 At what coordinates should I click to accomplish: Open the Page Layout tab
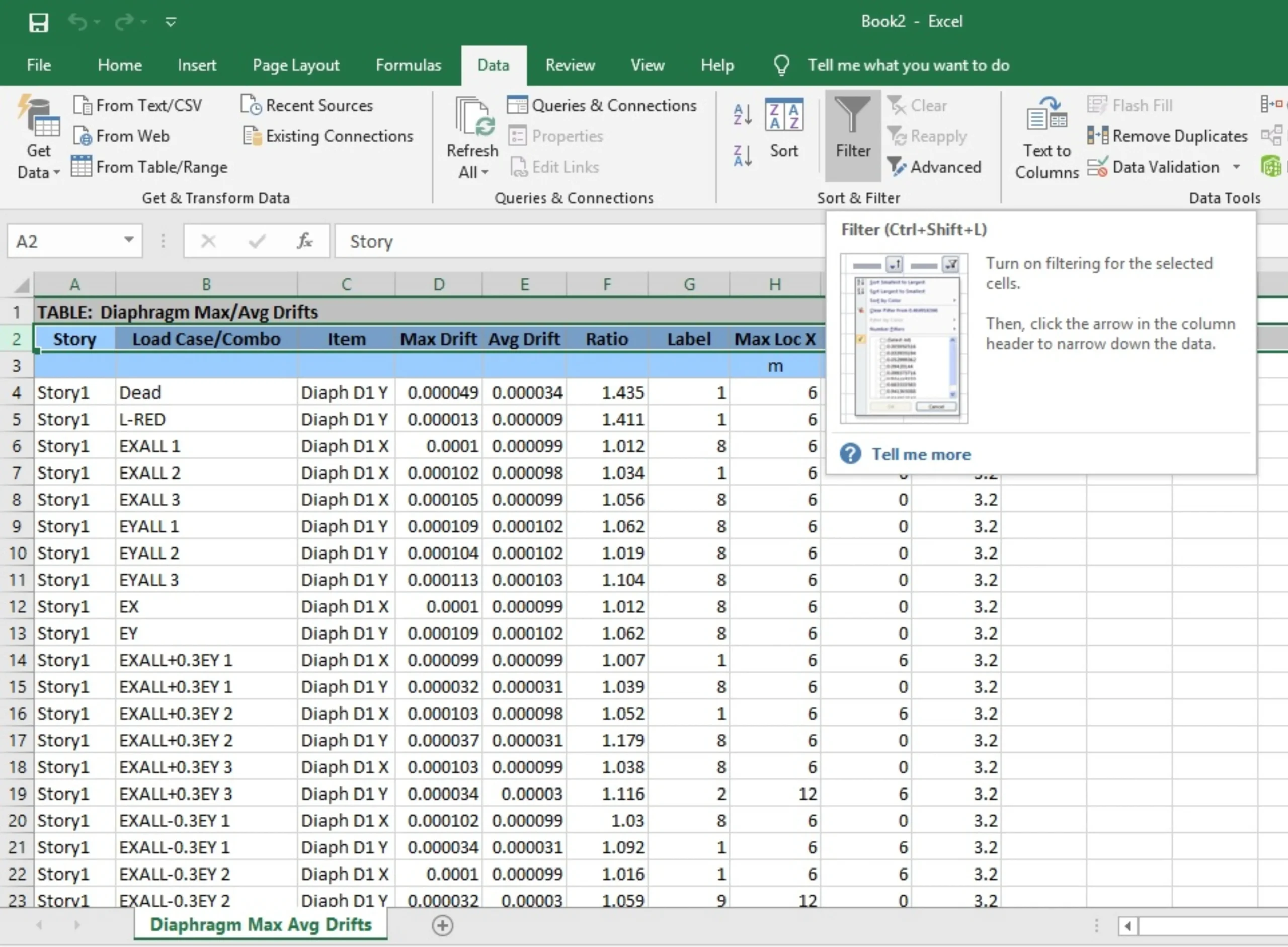(296, 65)
